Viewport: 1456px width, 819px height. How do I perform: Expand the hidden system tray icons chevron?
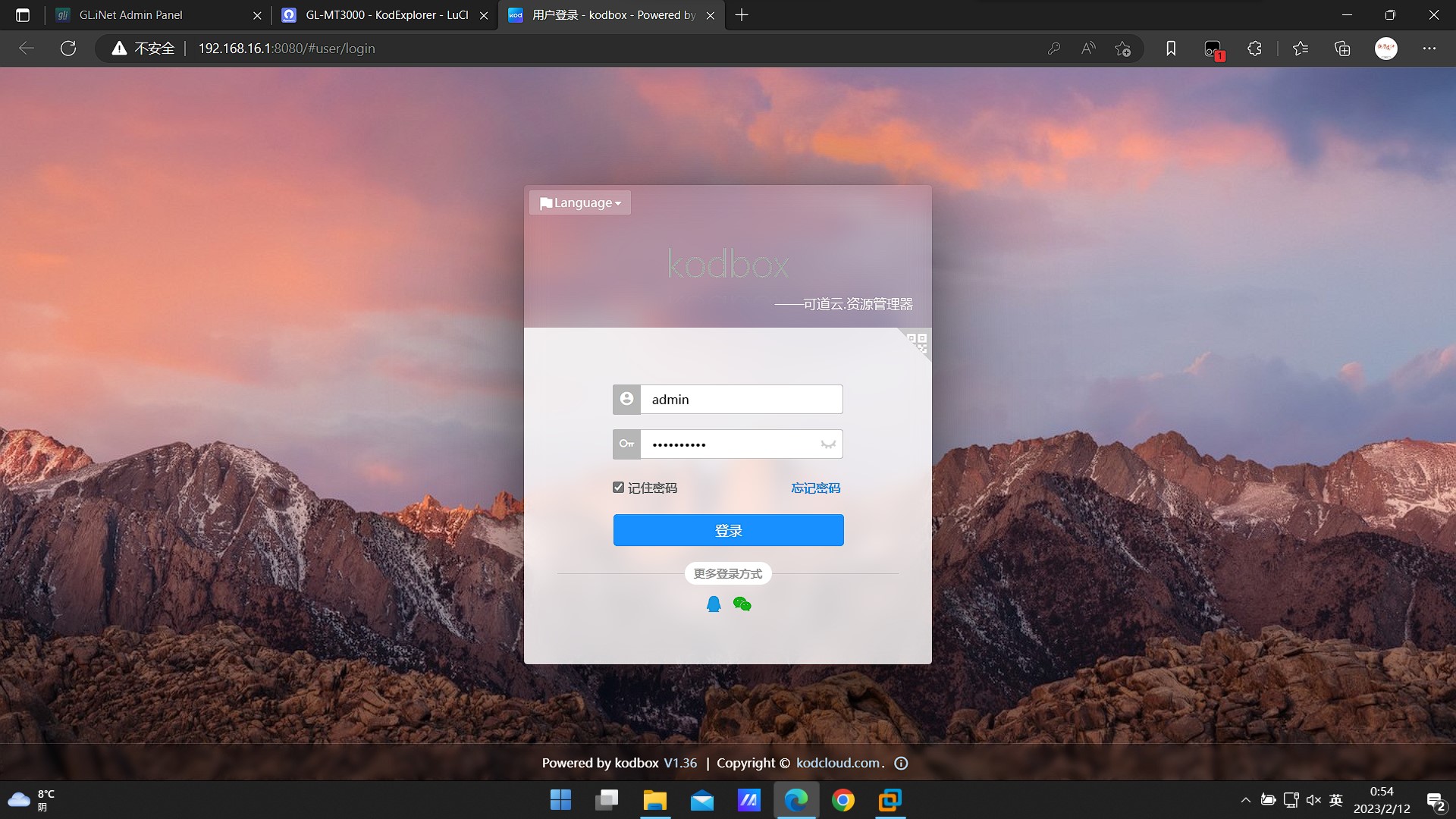[1245, 800]
